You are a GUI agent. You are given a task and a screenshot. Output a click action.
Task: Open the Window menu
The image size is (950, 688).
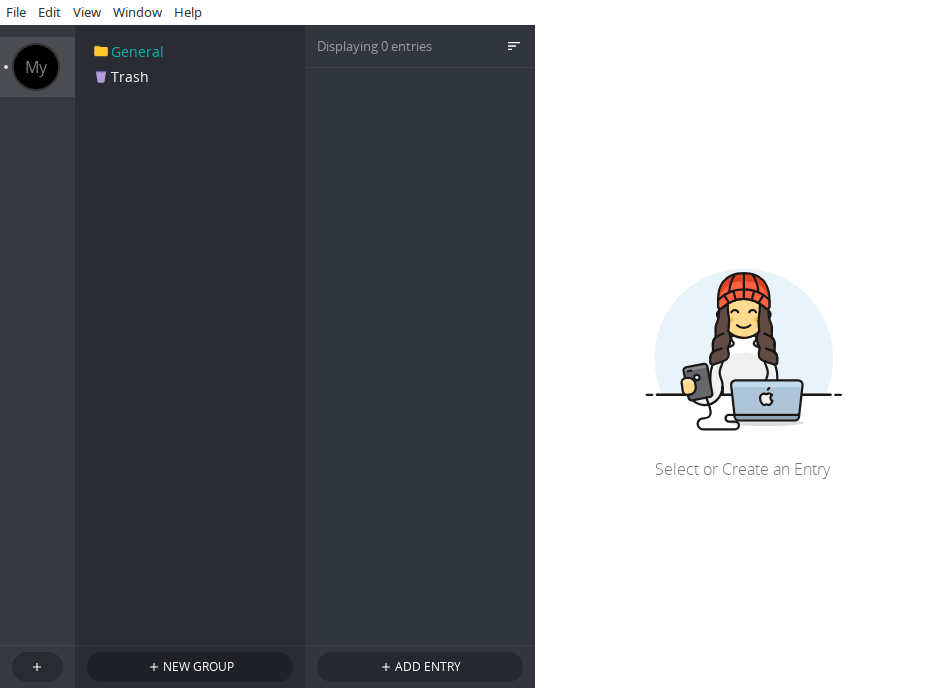[x=137, y=12]
